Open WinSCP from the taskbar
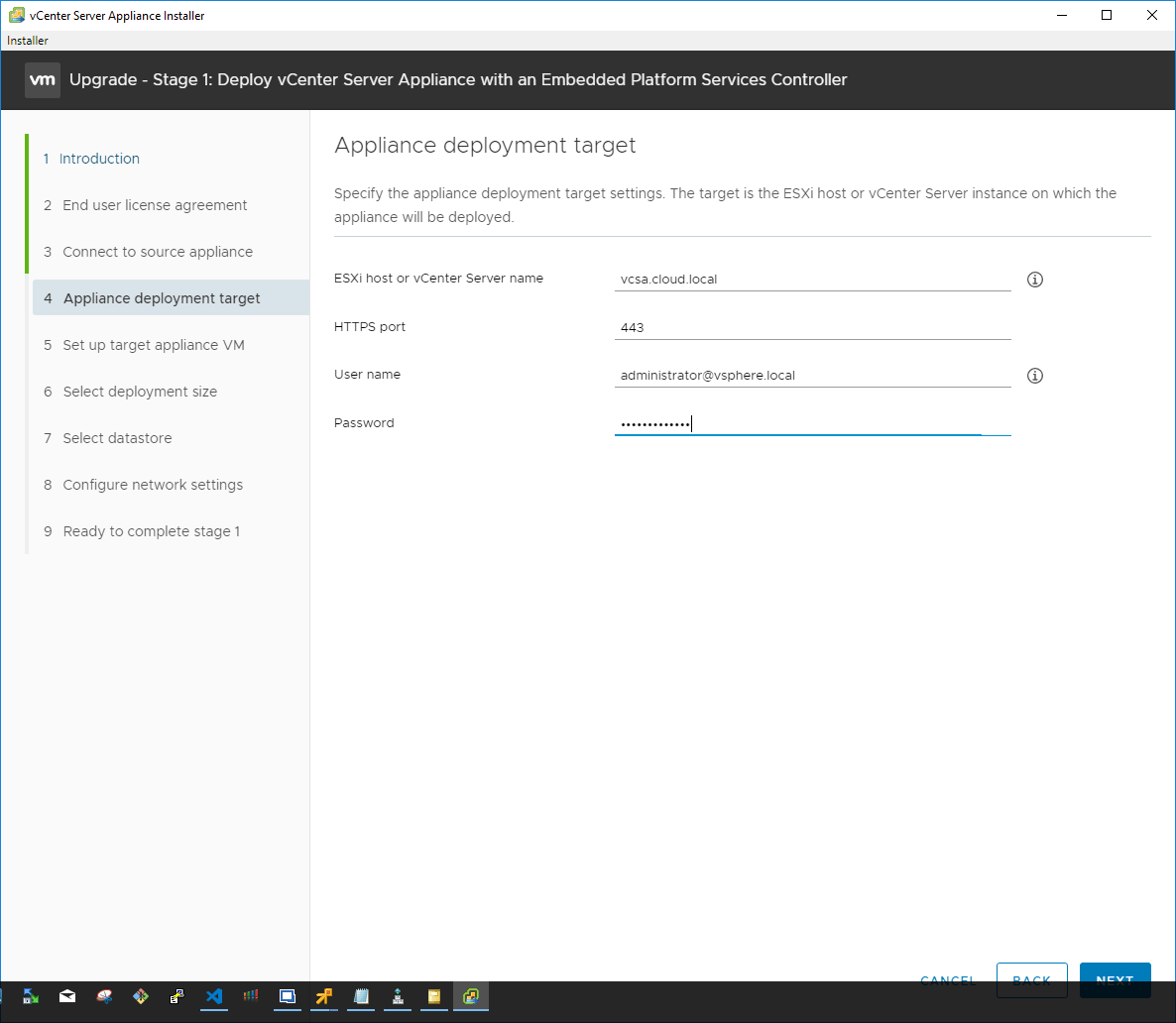The image size is (1176, 1023). click(30, 996)
